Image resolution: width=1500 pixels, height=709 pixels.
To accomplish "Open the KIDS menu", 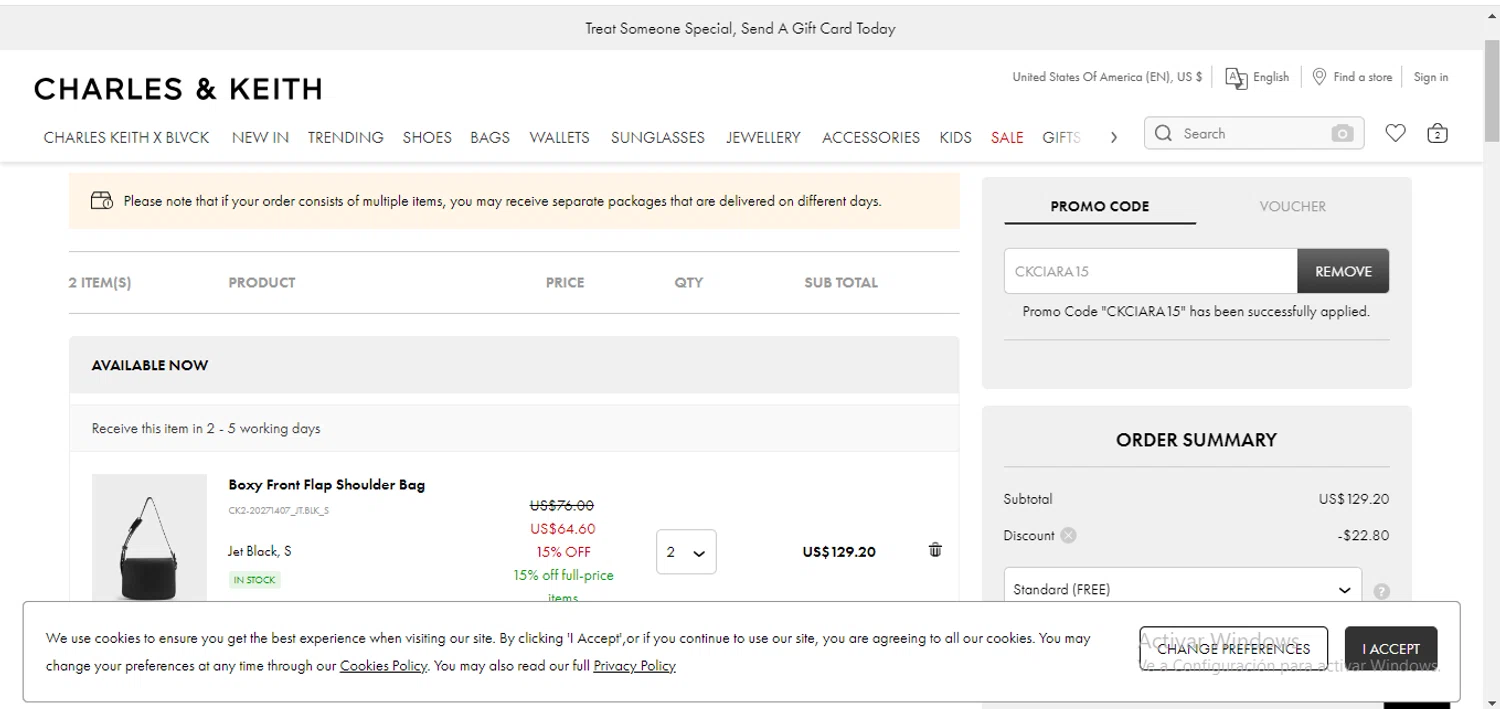I will click(955, 137).
